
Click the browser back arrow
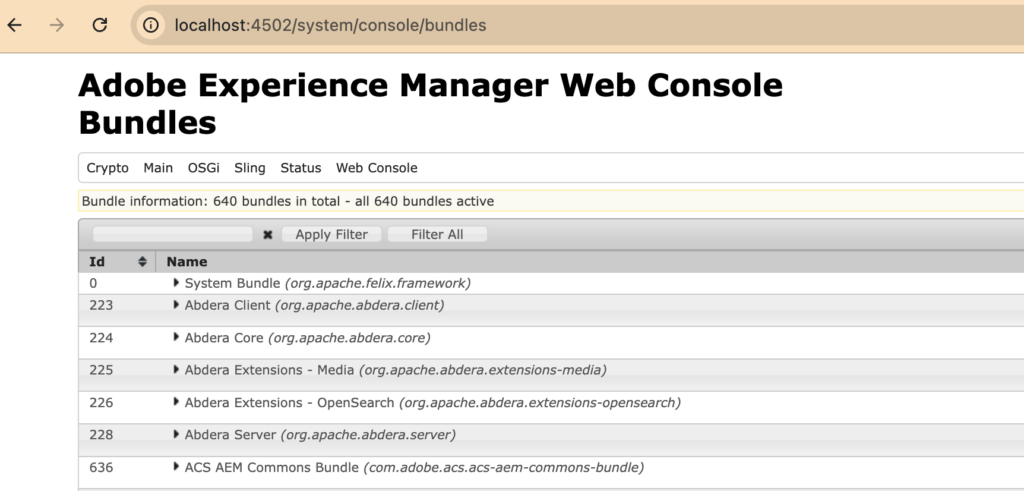coord(15,25)
